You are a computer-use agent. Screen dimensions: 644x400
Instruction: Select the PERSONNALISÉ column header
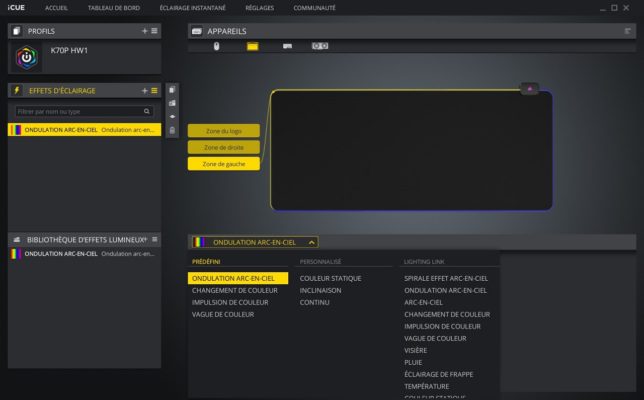point(320,262)
